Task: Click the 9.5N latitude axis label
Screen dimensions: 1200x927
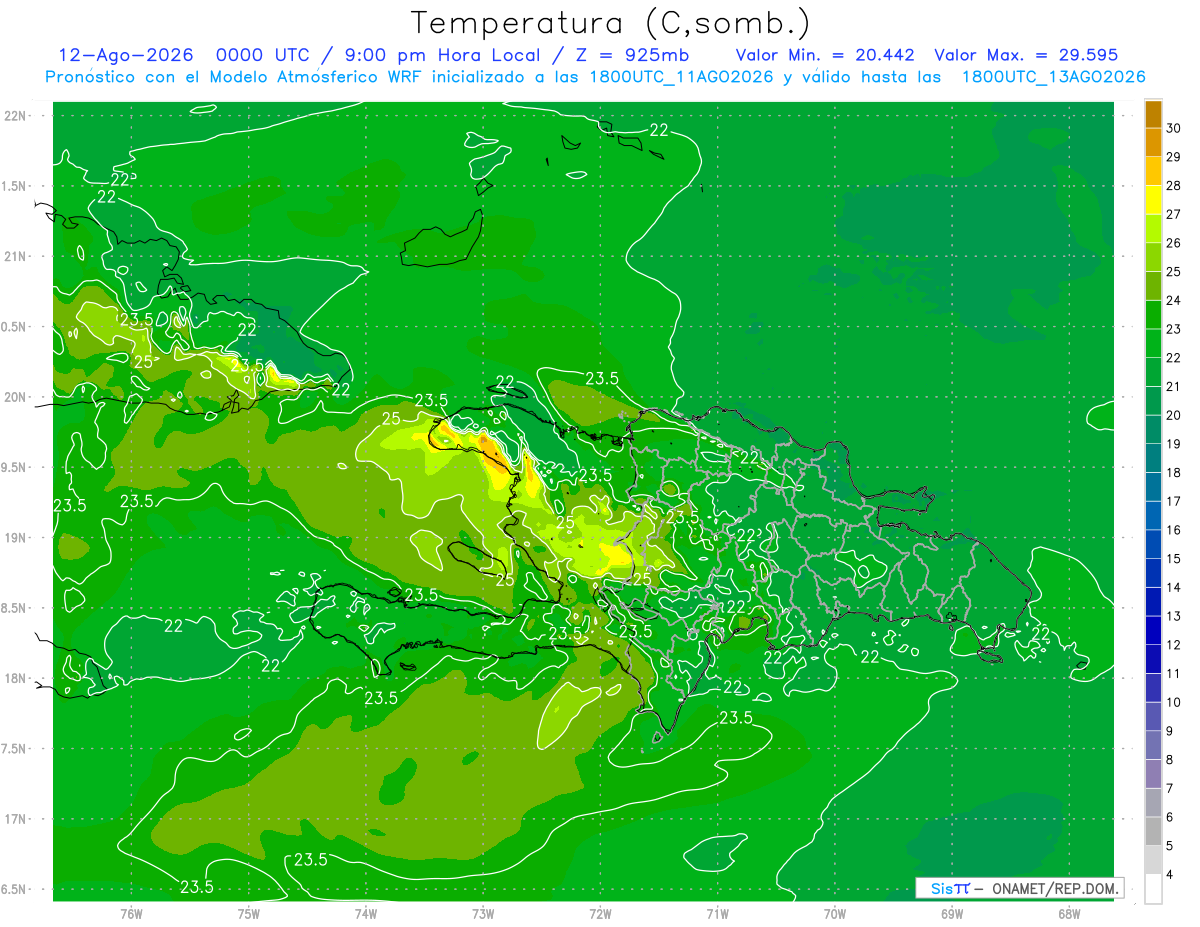Action: pyautogui.click(x=15, y=467)
